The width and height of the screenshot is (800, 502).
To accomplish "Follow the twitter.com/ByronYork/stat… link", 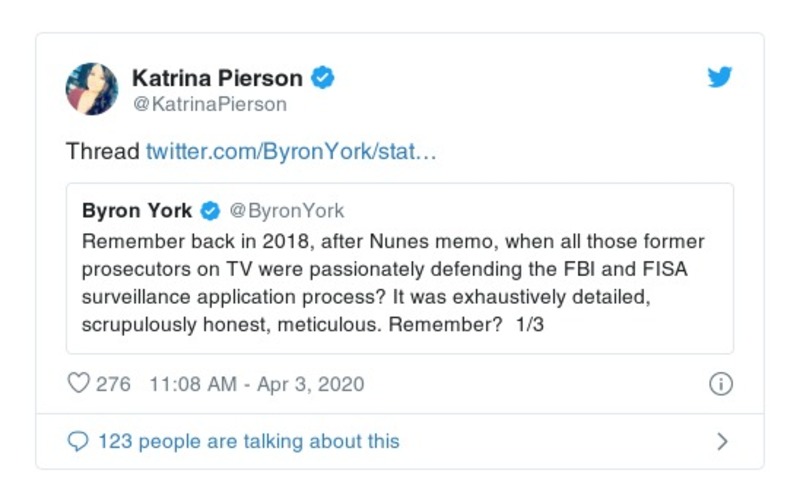I will coord(292,152).
